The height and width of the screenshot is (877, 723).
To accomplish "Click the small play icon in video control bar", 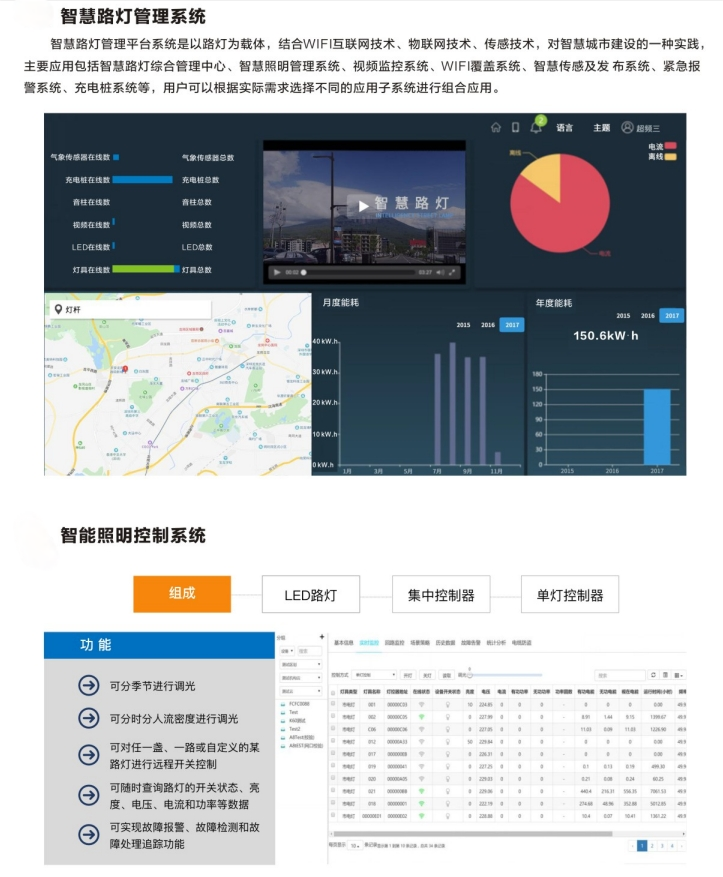I will (x=276, y=272).
